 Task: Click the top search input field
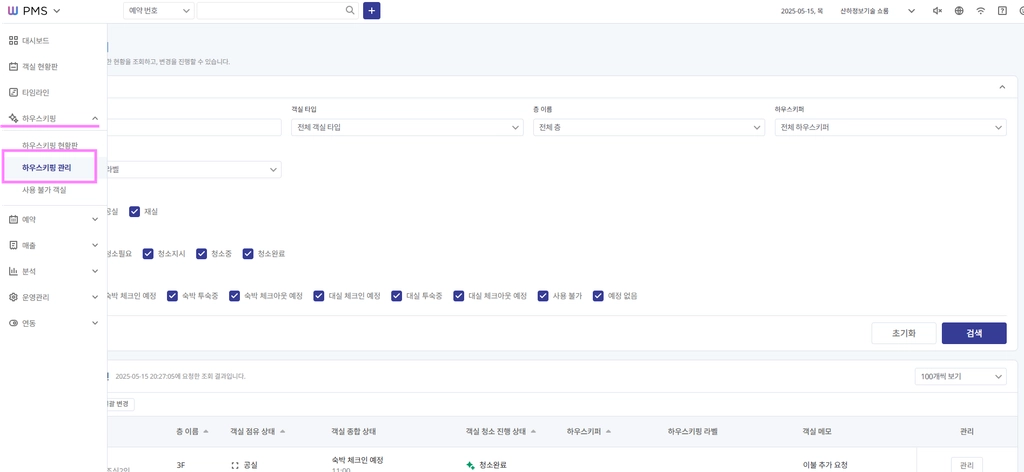pos(270,10)
